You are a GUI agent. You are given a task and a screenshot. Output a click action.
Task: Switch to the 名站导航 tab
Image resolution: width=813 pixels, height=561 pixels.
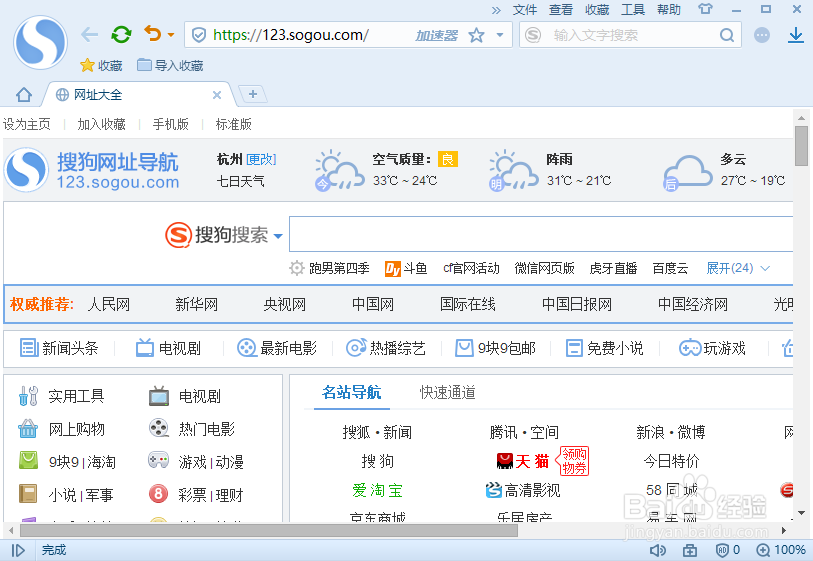pos(352,392)
